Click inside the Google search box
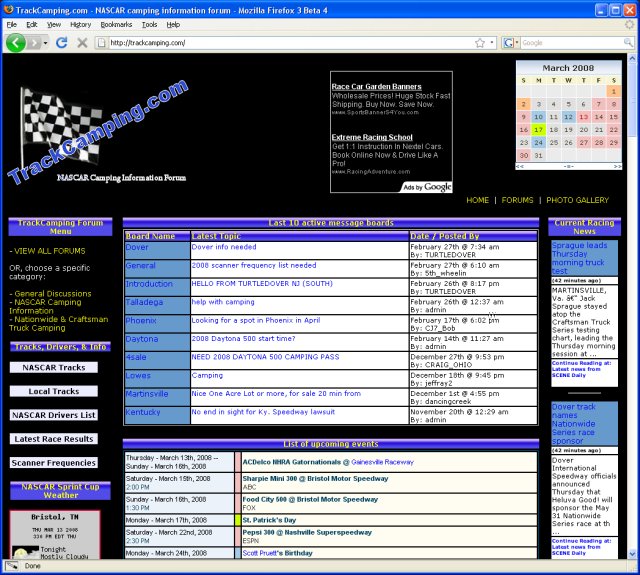This screenshot has width=640, height=575. (571, 42)
